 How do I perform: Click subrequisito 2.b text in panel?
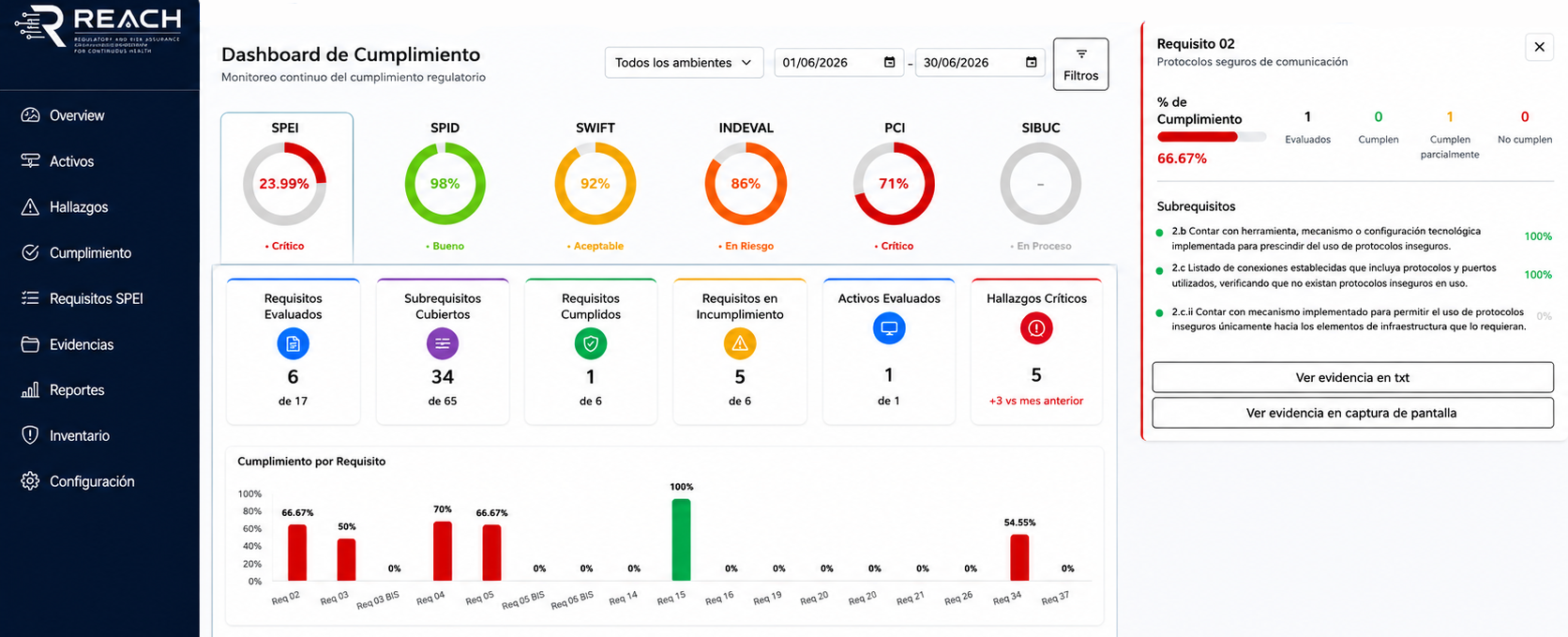1326,238
